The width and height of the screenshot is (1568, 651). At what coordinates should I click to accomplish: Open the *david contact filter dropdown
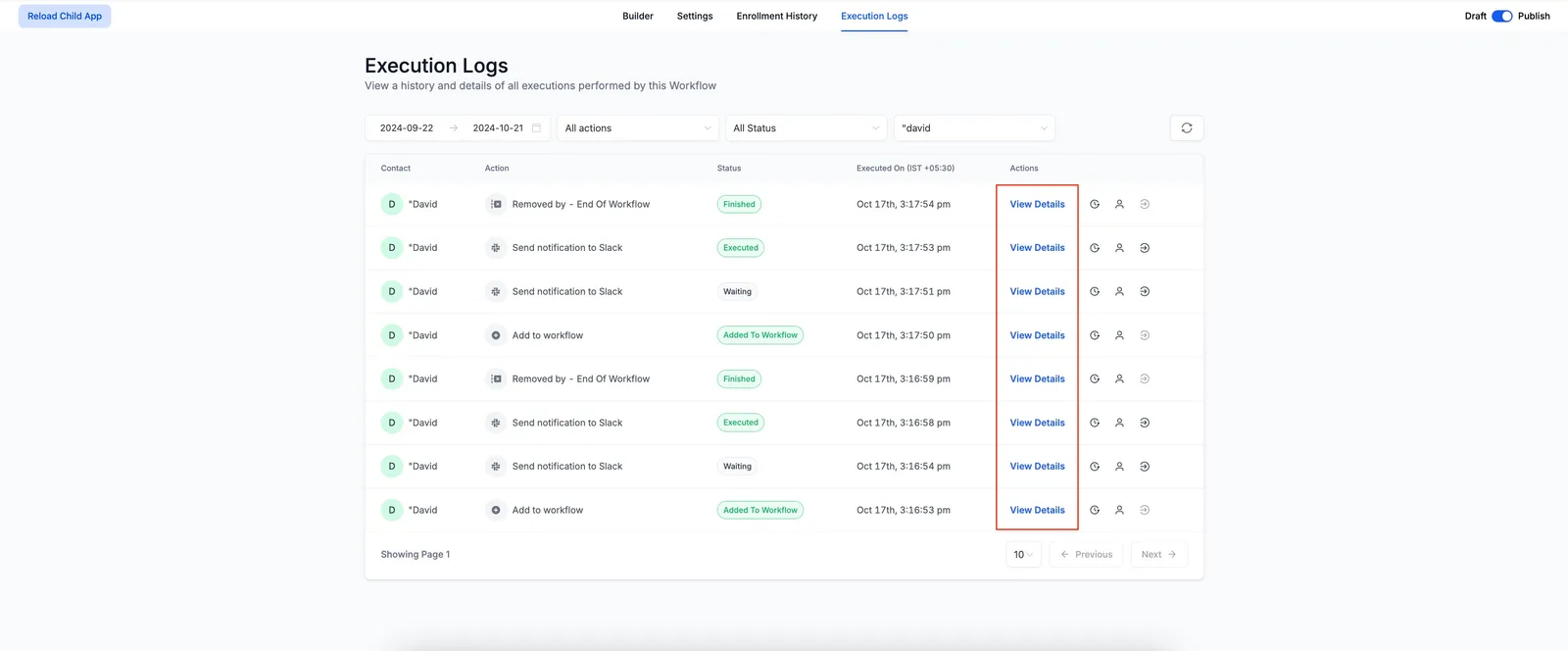975,128
